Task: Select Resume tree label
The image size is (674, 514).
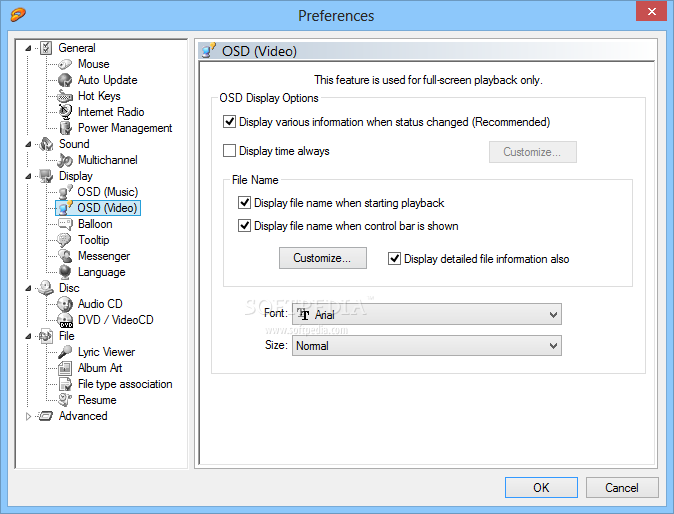Action: coord(97,400)
